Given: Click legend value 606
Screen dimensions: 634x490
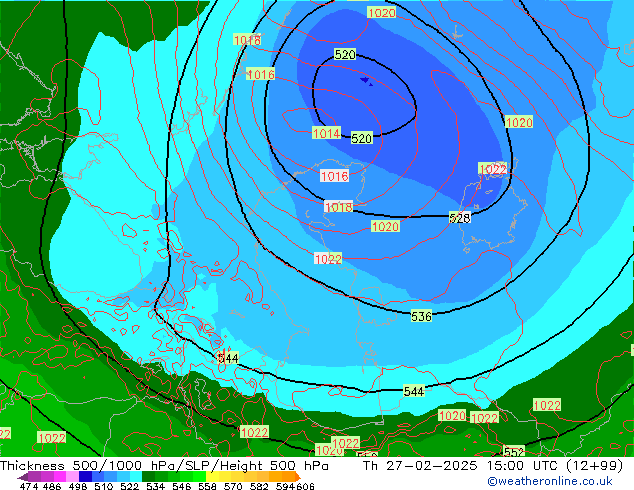Looking at the screenshot, I should 305,486.
